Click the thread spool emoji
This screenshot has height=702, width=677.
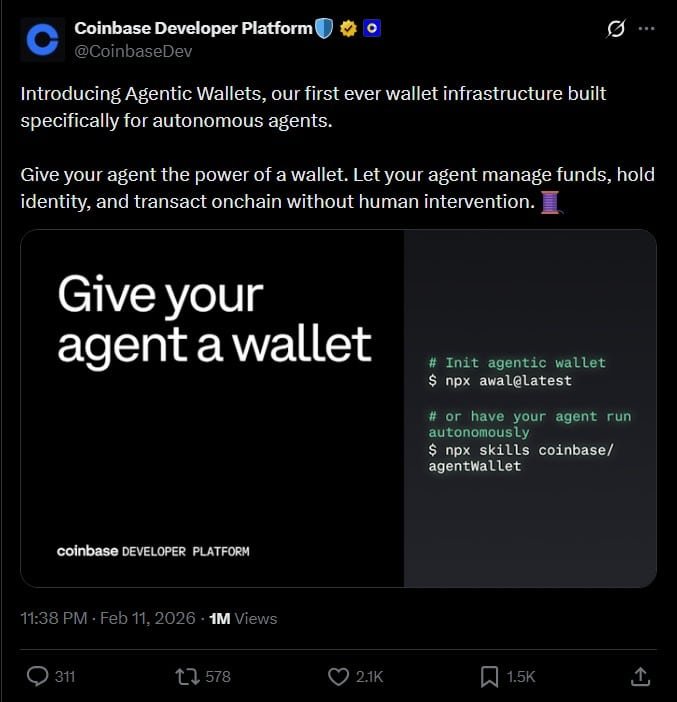pos(550,202)
